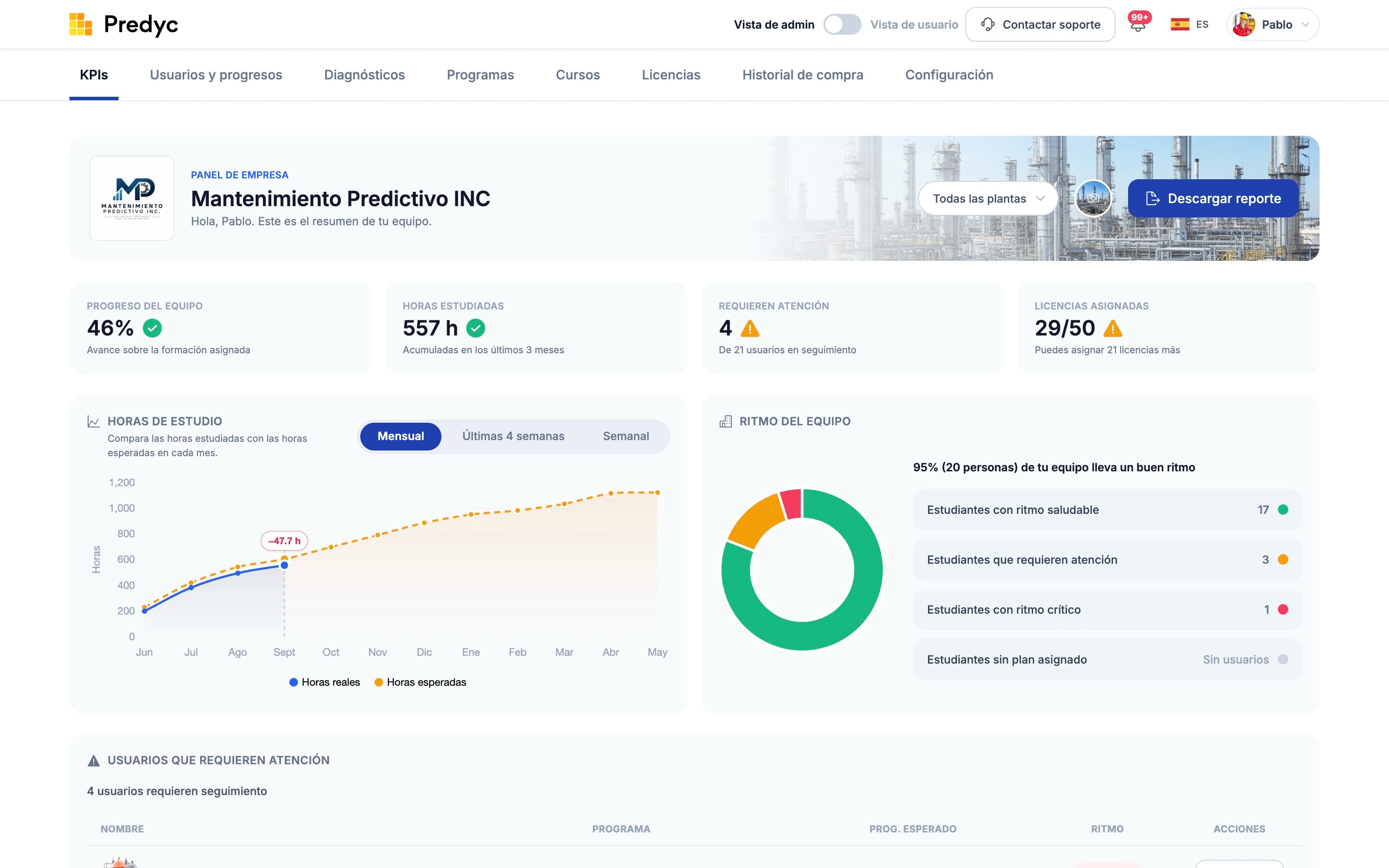Click the Horas Estudiadas card
Viewport: 1389px width, 868px height.
point(536,328)
